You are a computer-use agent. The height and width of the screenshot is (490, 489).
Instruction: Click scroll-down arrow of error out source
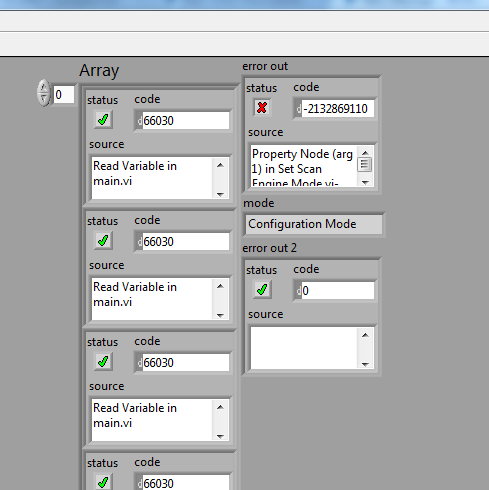click(x=365, y=182)
